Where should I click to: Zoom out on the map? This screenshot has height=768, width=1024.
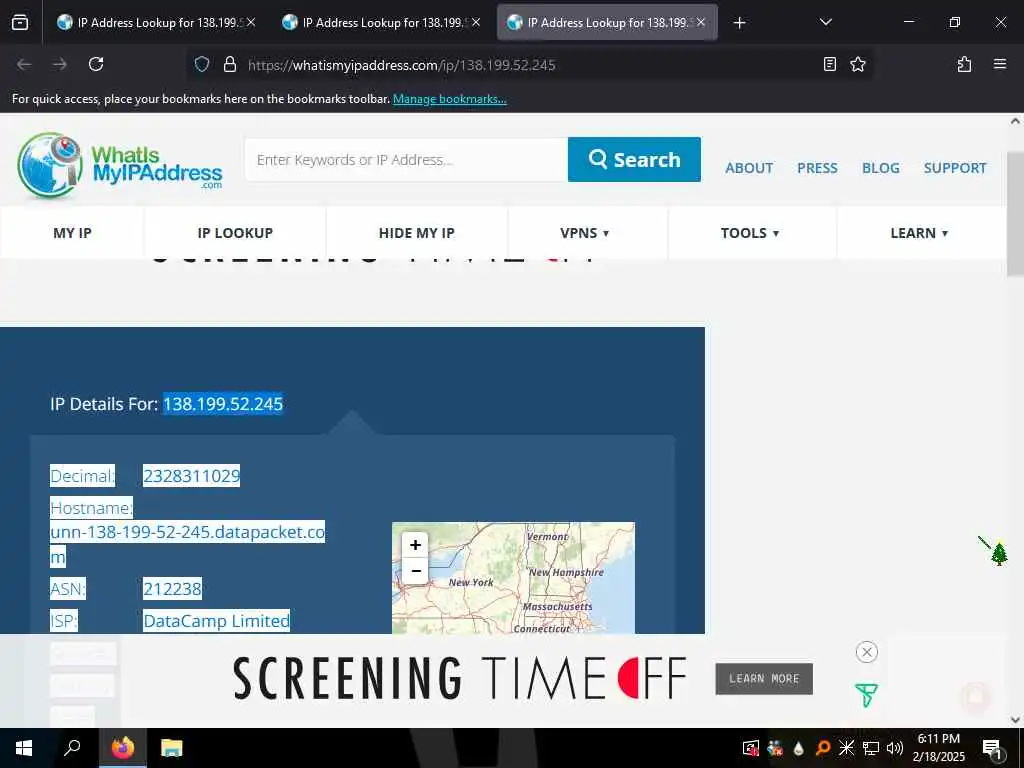coord(415,571)
